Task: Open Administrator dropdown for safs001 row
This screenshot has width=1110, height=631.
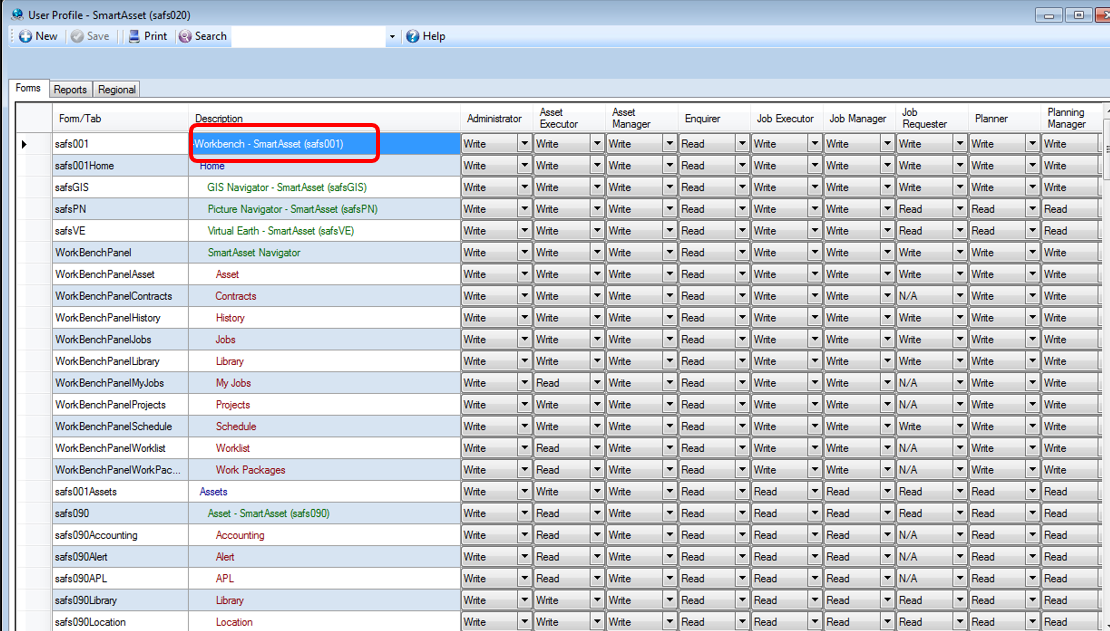Action: [x=525, y=144]
